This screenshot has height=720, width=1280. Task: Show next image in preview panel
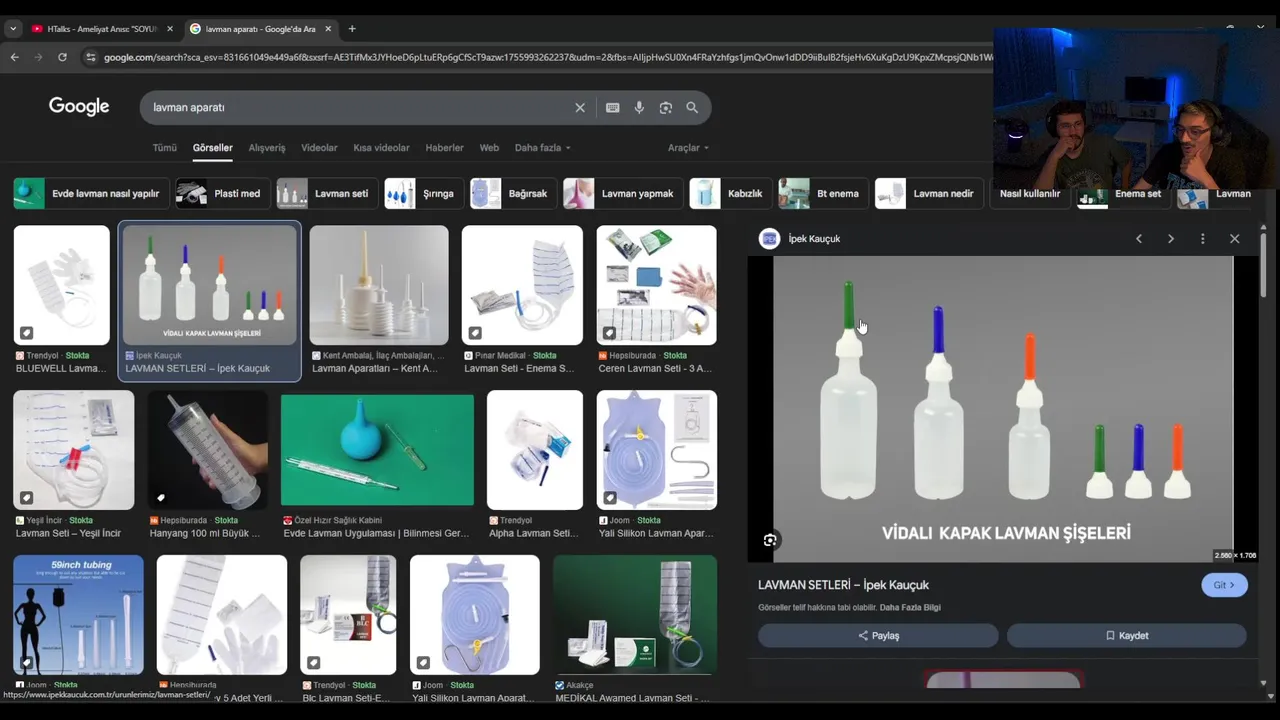[1171, 239]
